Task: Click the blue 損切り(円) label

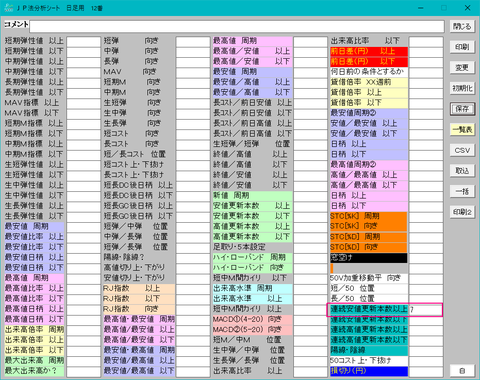Action: pos(369,371)
